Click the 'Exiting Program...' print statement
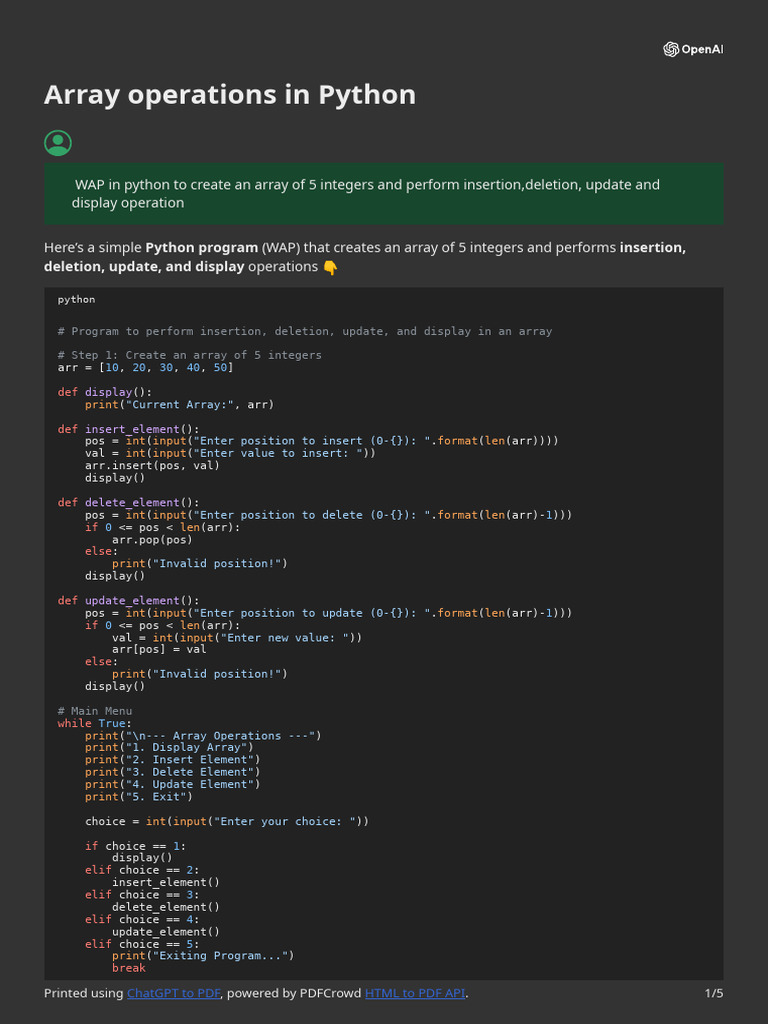This screenshot has height=1024, width=768. pos(202,956)
